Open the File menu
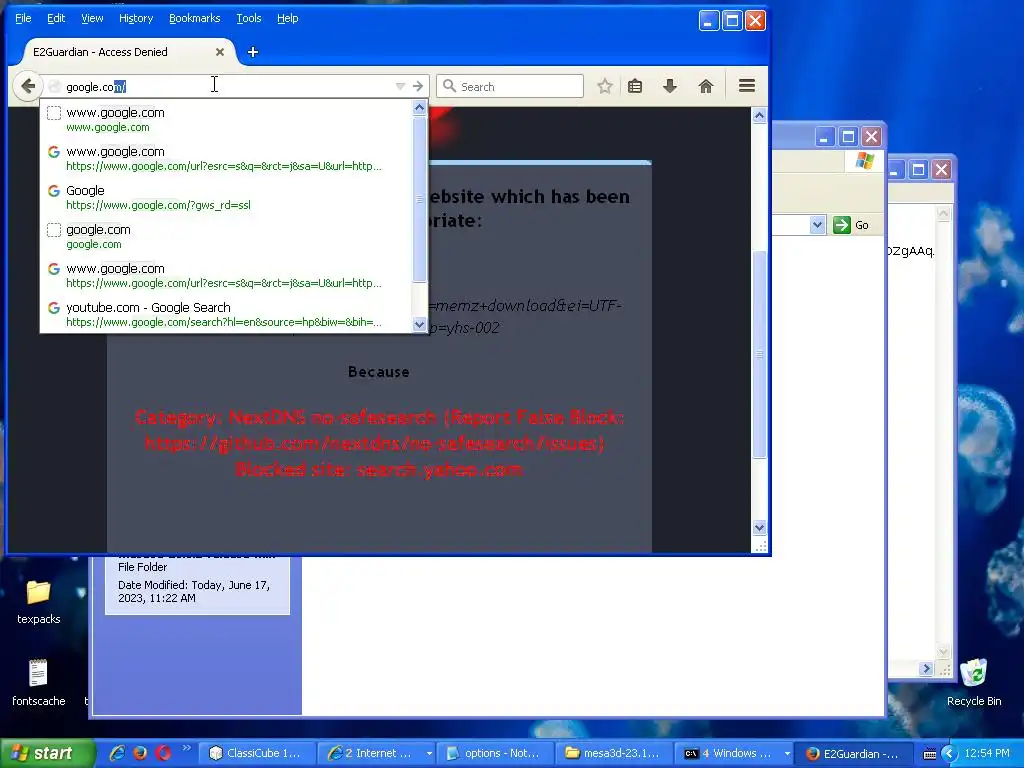This screenshot has height=768, width=1024. (23, 18)
